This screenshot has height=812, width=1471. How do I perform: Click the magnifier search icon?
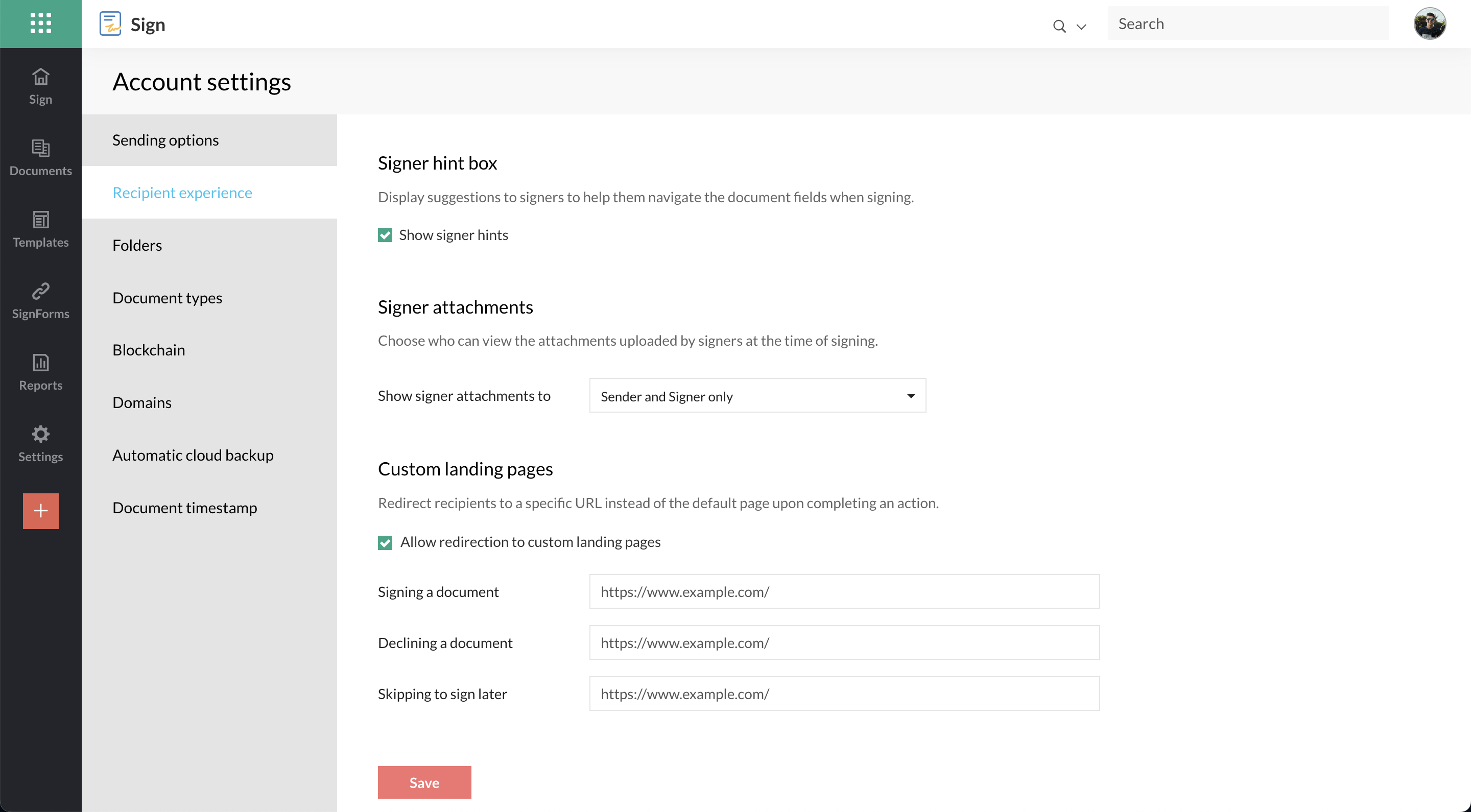click(1059, 26)
